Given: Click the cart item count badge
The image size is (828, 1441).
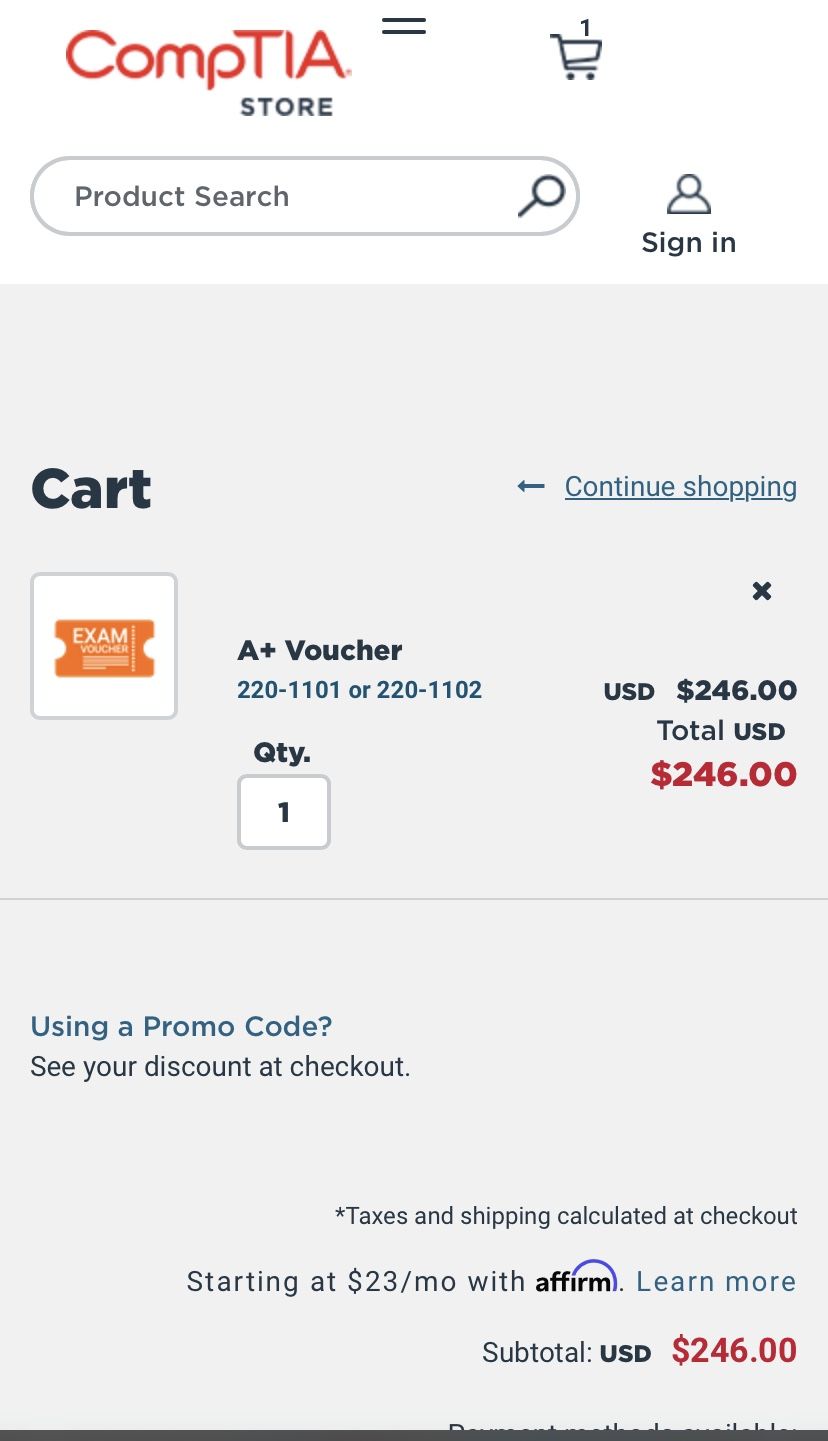Looking at the screenshot, I should click(585, 28).
